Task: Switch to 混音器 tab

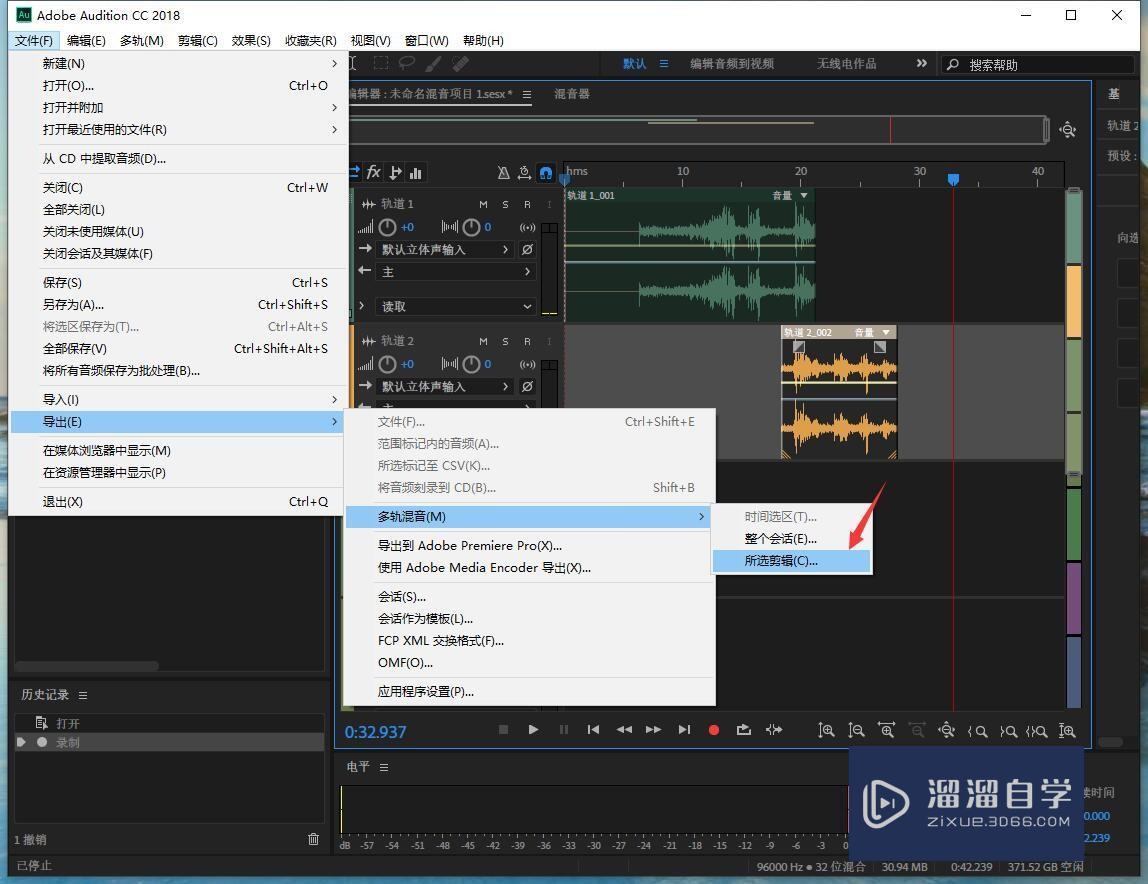Action: pyautogui.click(x=572, y=94)
